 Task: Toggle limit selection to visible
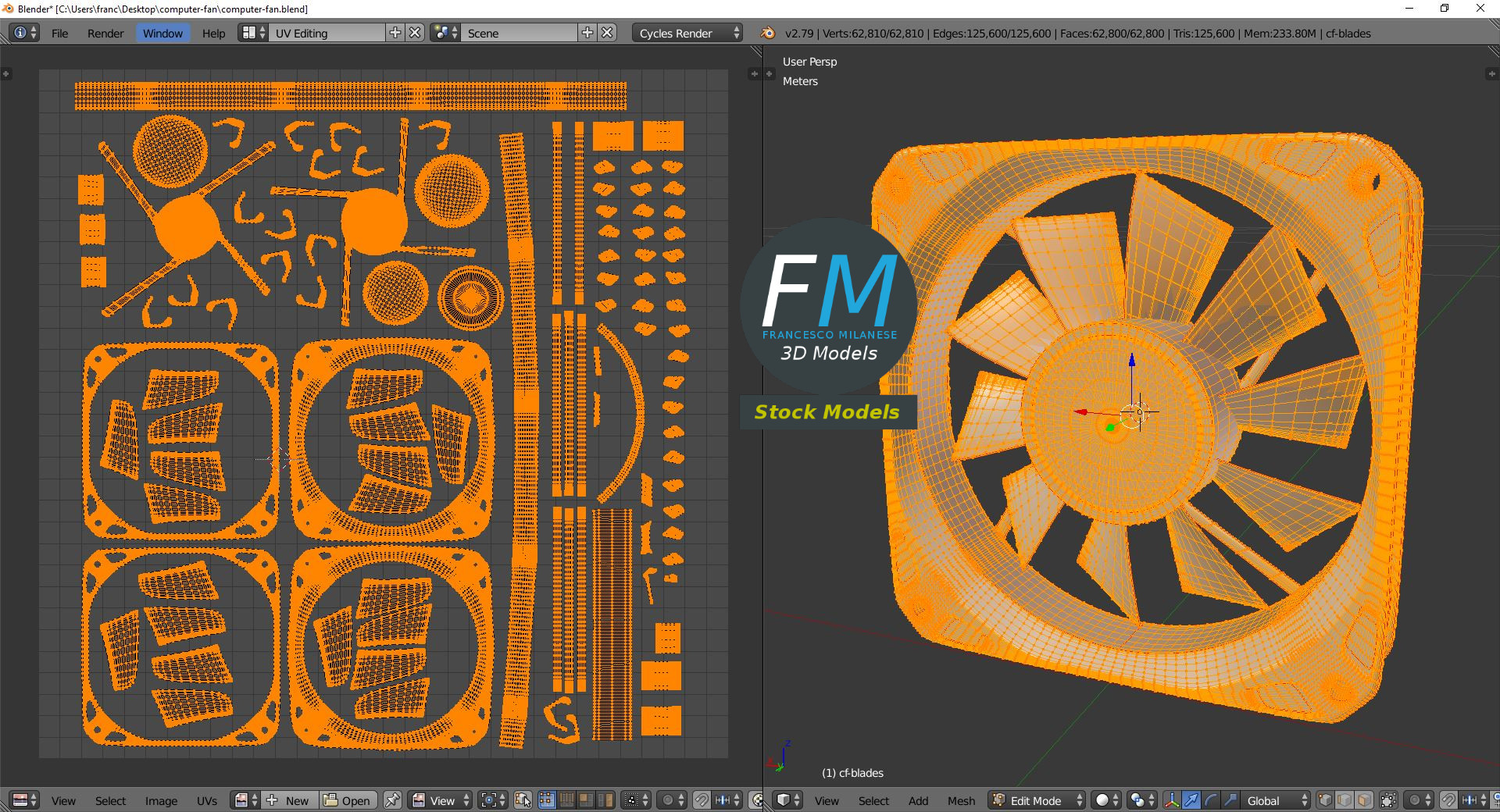(1388, 800)
